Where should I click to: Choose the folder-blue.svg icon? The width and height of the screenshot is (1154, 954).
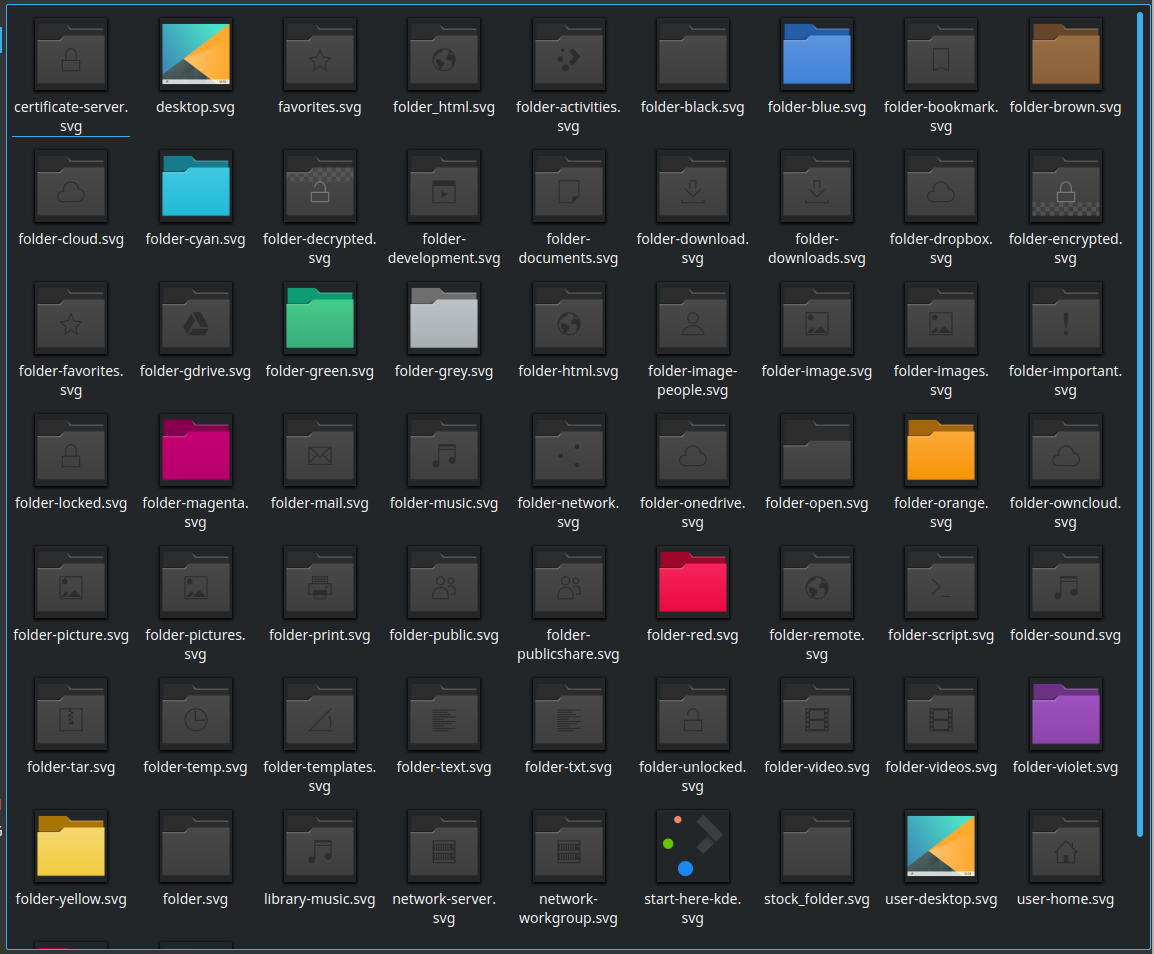click(x=817, y=54)
